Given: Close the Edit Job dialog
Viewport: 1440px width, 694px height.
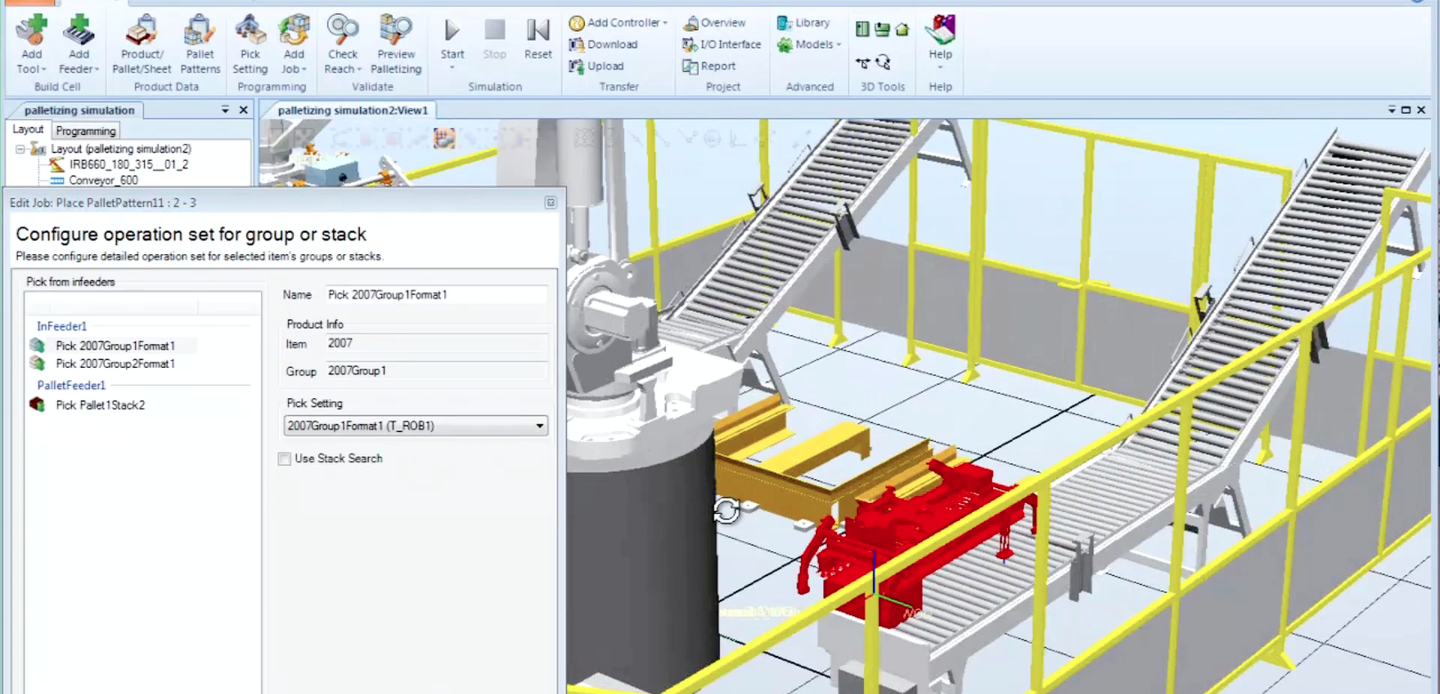Looking at the screenshot, I should coord(550,202).
